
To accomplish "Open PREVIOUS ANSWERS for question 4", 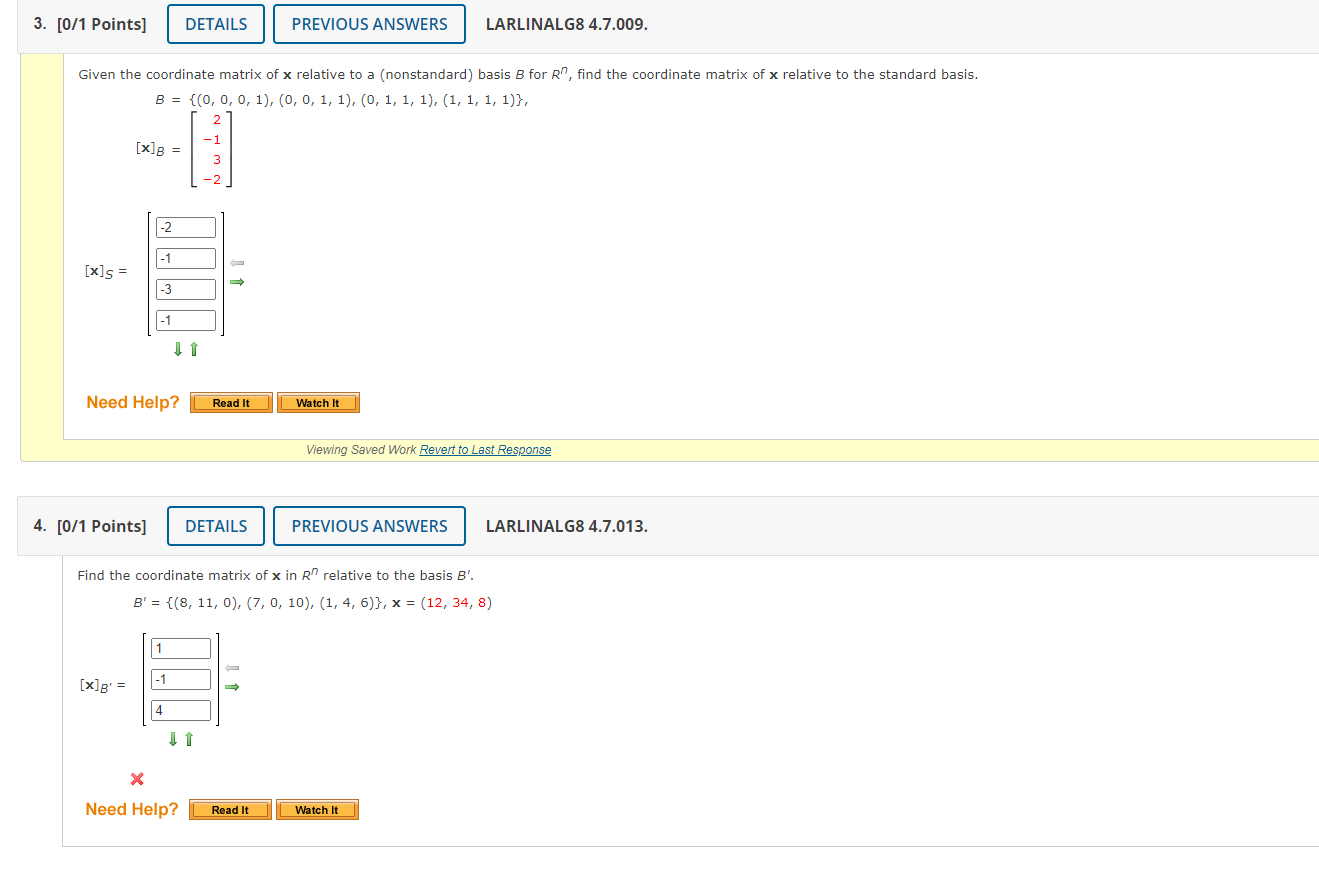I will pos(369,526).
